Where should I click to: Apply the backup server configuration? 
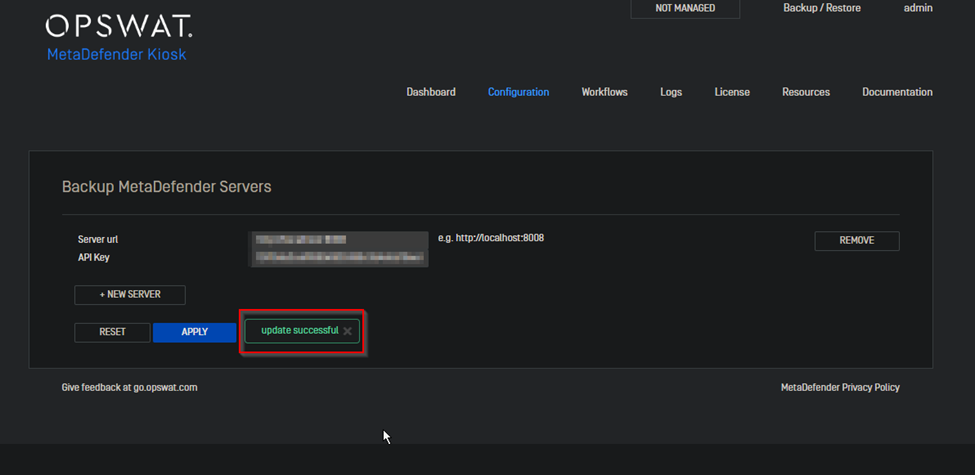click(x=195, y=332)
